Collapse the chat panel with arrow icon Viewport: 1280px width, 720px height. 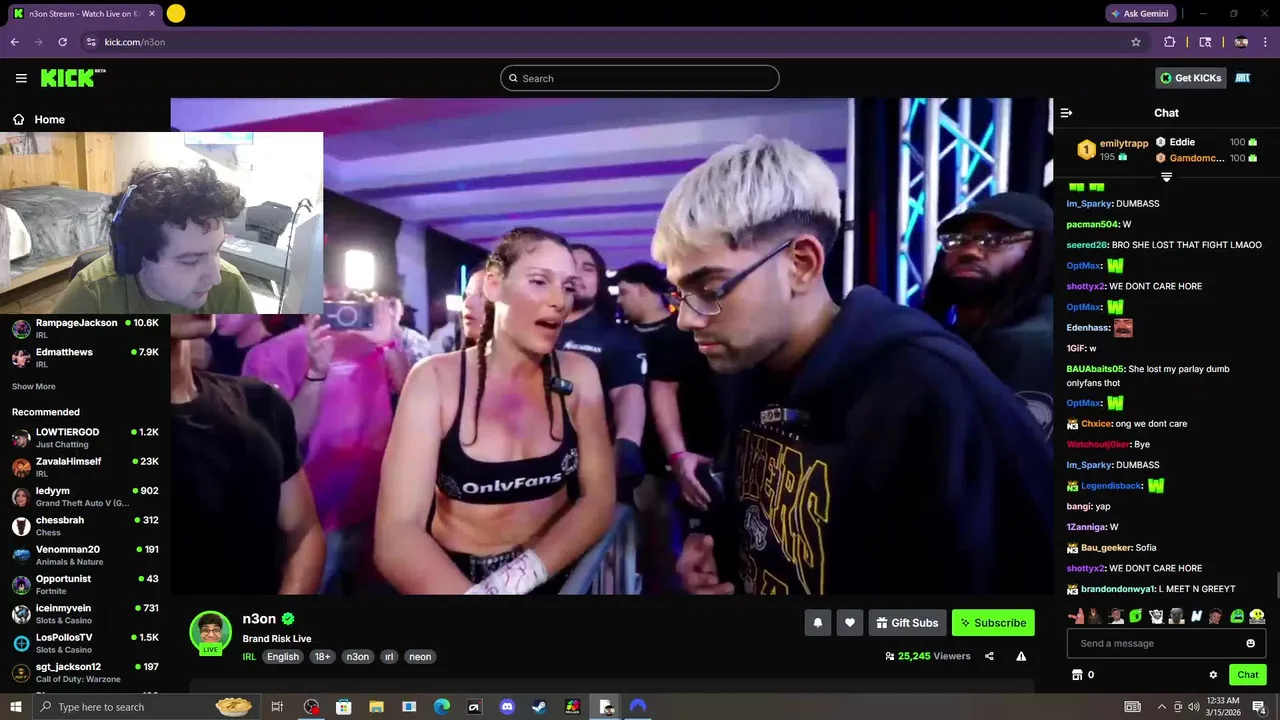tap(1066, 113)
